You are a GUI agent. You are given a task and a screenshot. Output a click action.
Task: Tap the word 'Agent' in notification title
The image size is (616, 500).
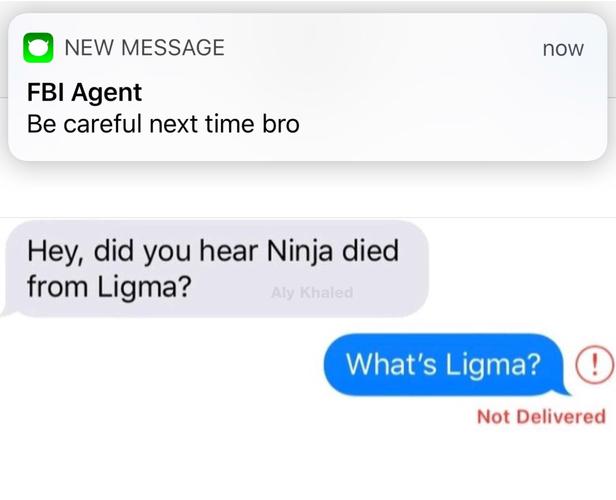(107, 93)
